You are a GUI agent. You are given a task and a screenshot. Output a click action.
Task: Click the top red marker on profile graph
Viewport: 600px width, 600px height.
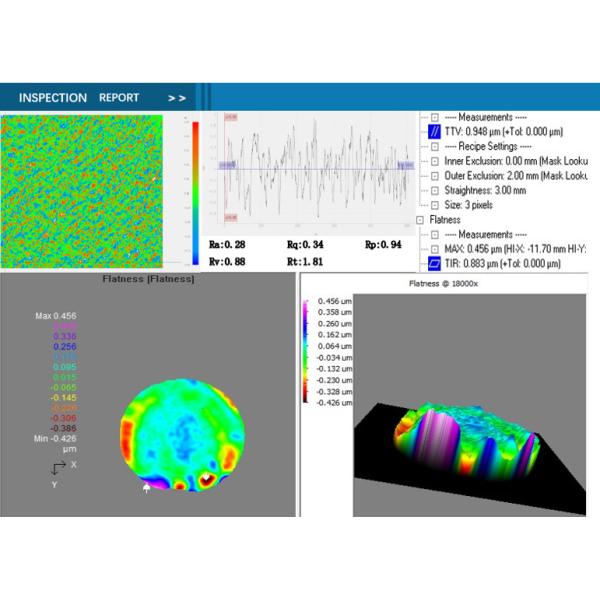point(230,118)
